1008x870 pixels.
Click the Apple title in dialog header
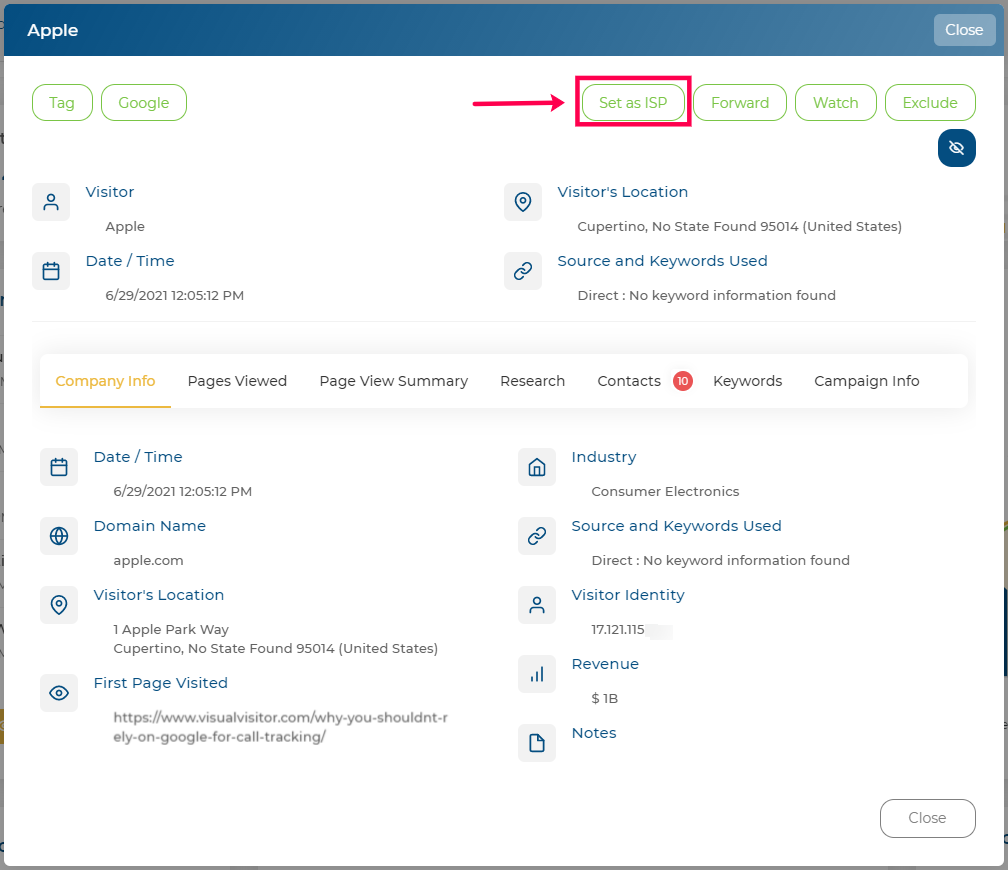coord(53,30)
